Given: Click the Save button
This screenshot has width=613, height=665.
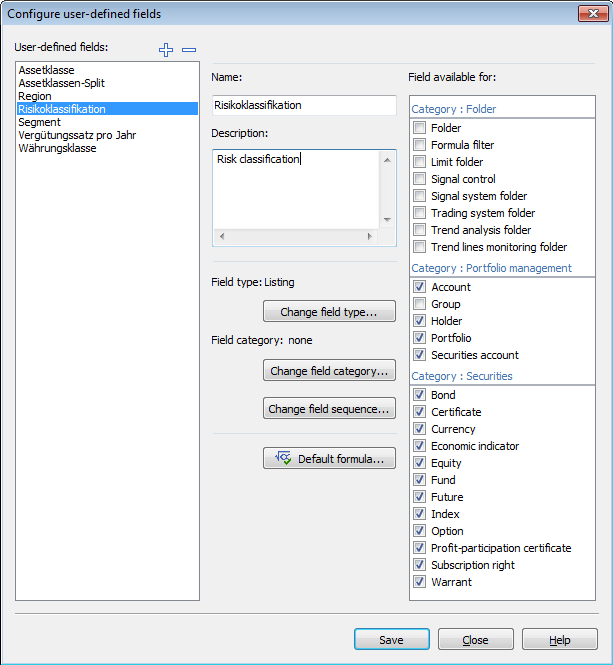Looking at the screenshot, I should [x=391, y=640].
